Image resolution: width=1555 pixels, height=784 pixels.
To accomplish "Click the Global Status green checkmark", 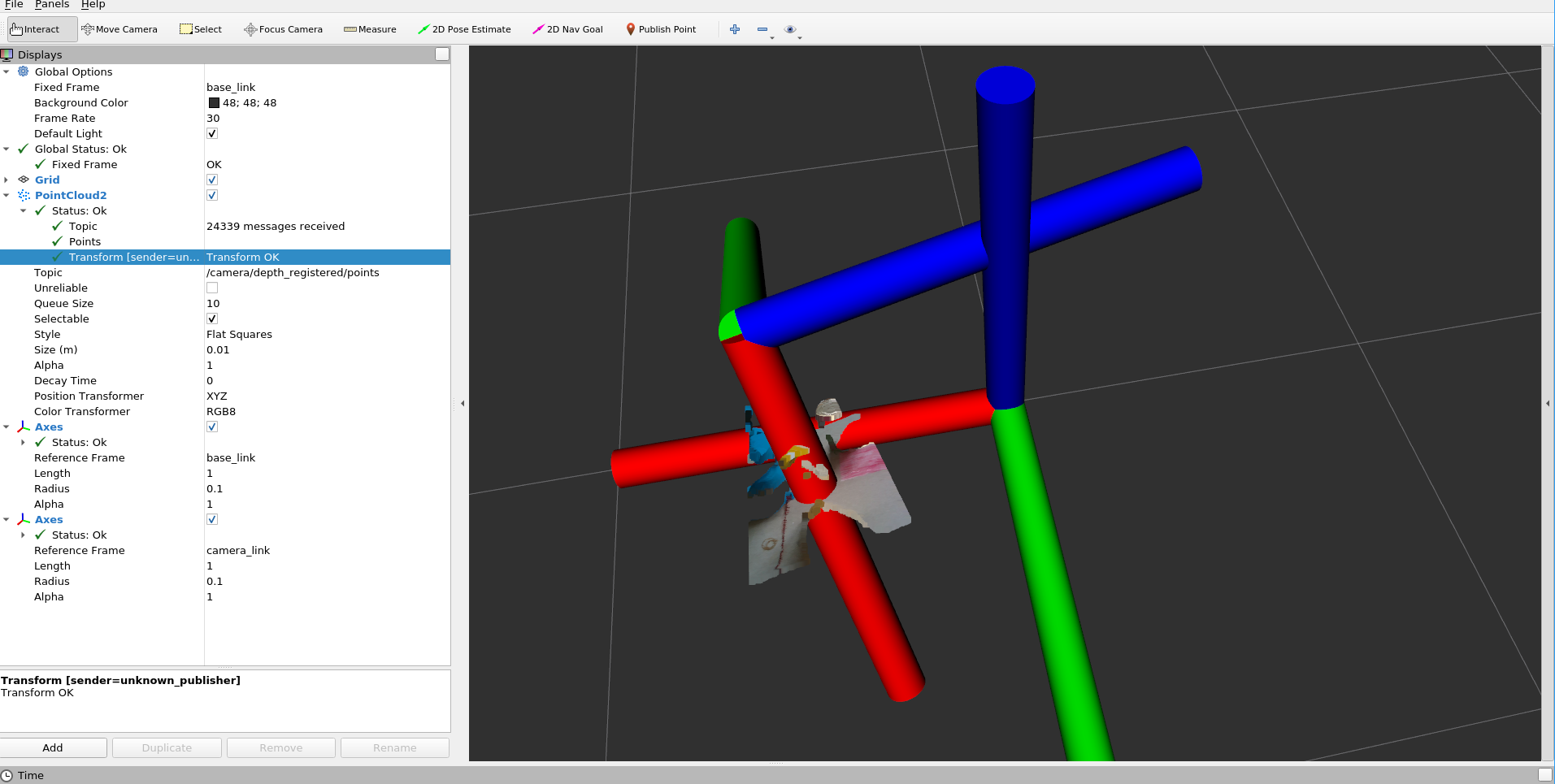I will [24, 149].
